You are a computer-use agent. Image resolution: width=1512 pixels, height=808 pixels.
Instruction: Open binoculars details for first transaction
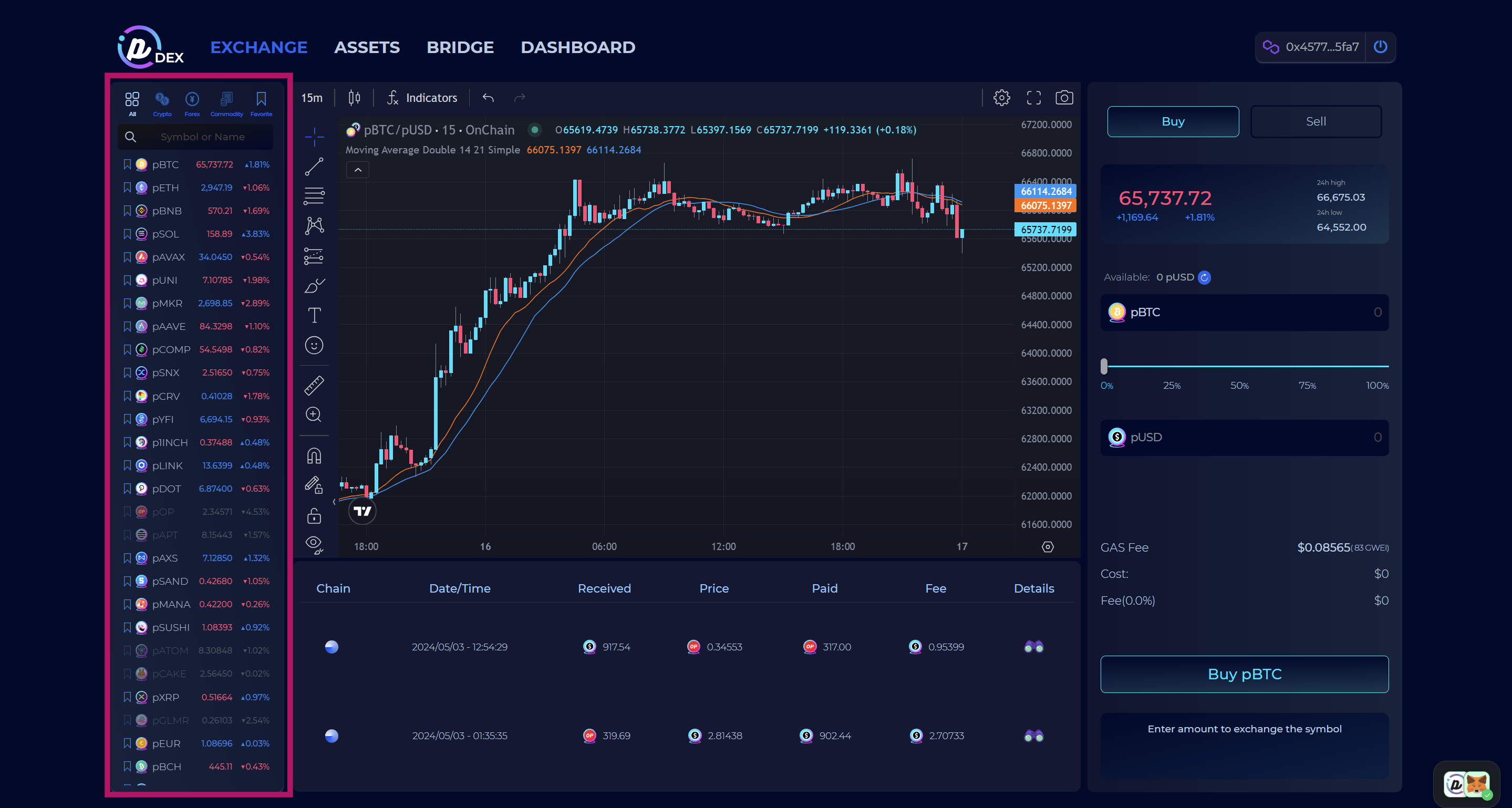[x=1033, y=647]
